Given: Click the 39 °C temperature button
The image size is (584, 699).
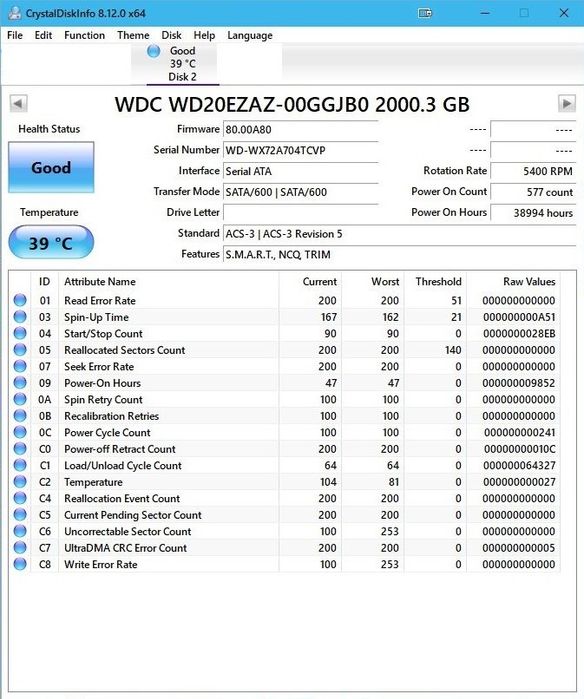Looking at the screenshot, I should point(51,243).
